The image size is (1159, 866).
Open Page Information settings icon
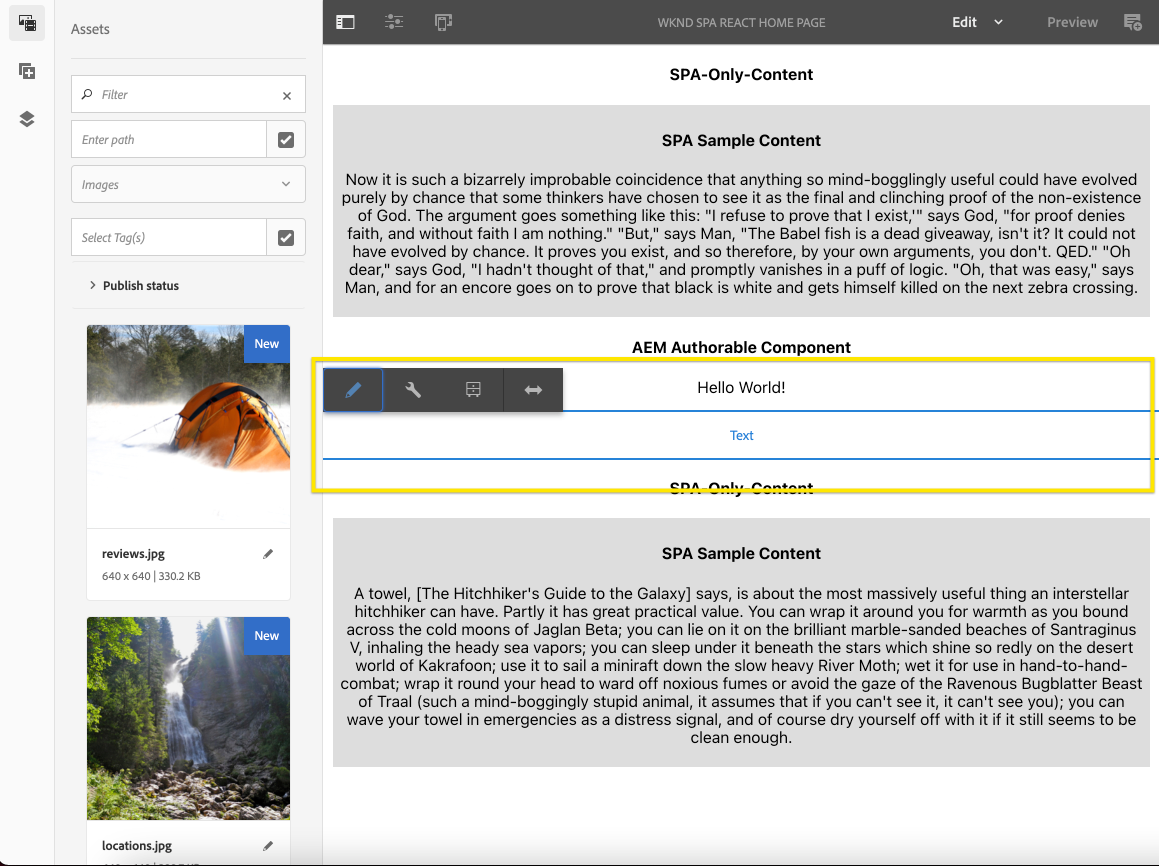pos(394,22)
